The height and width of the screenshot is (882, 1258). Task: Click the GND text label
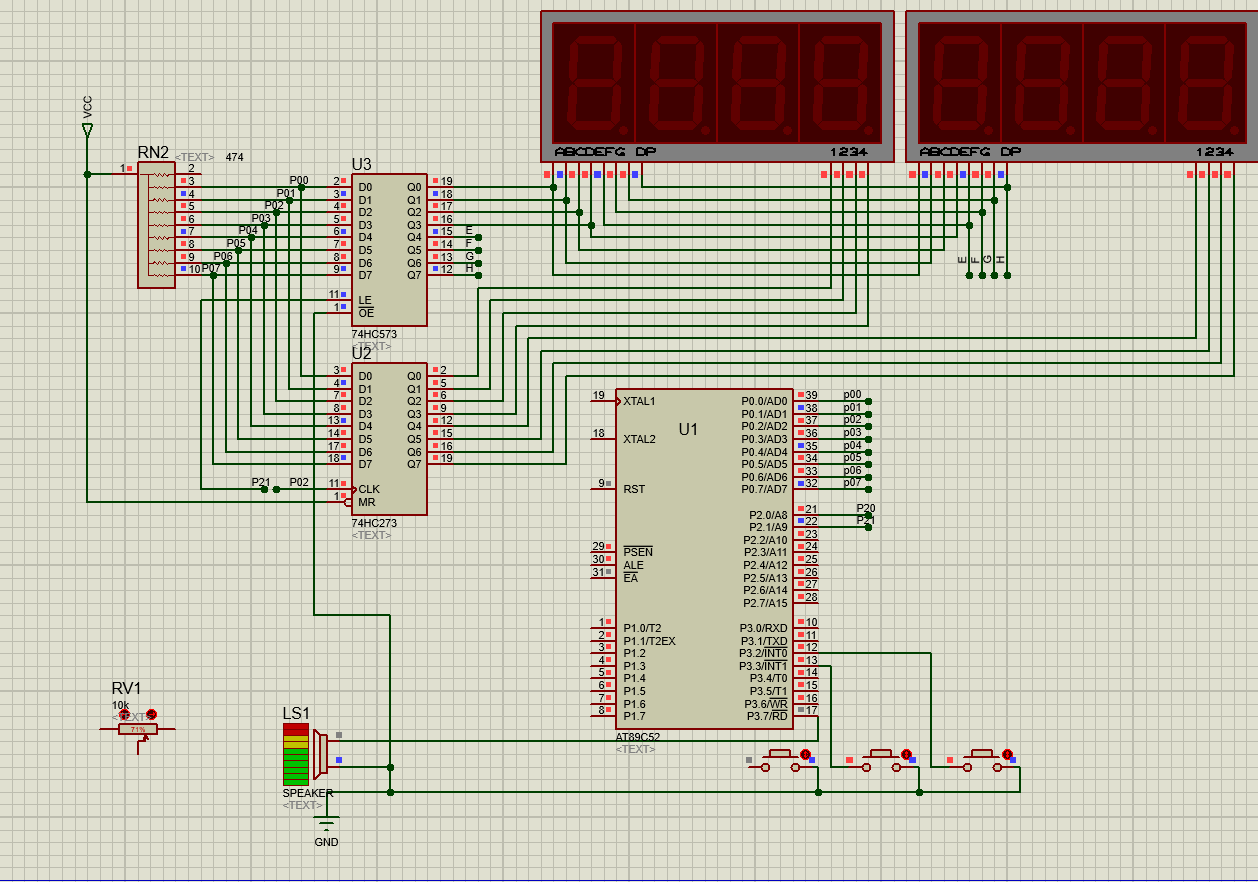click(326, 842)
